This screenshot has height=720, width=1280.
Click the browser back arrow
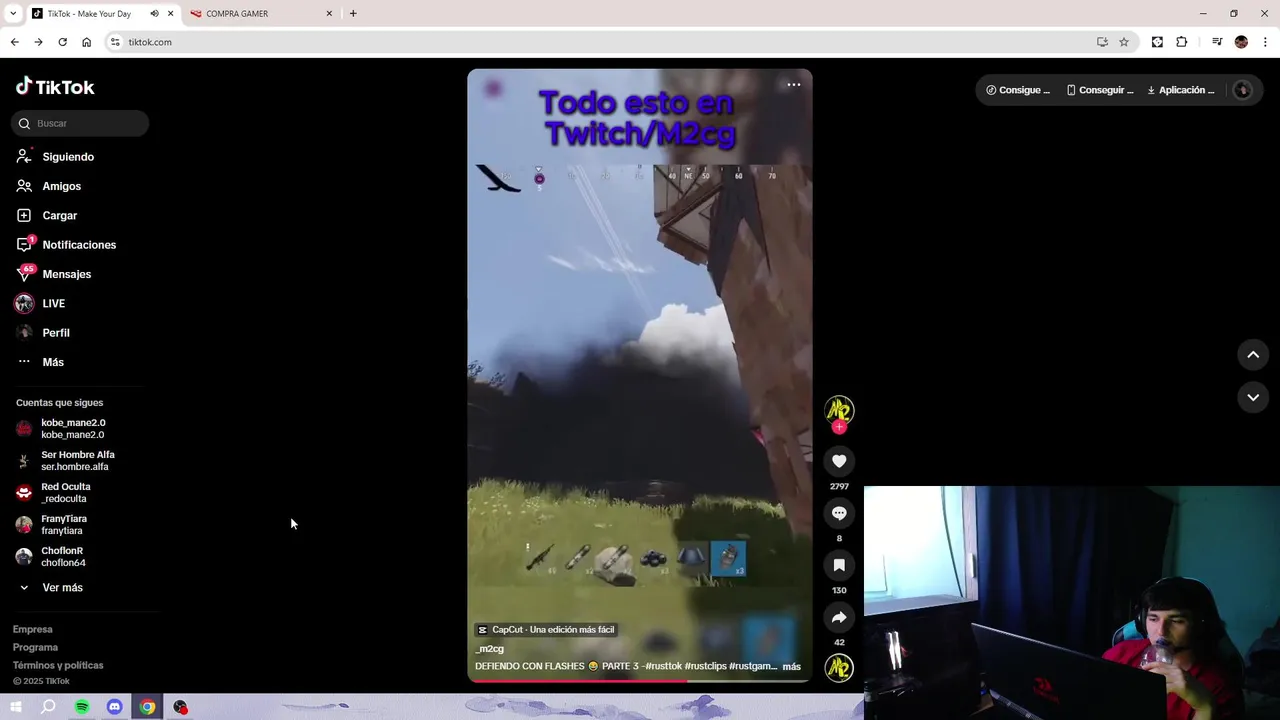(14, 42)
